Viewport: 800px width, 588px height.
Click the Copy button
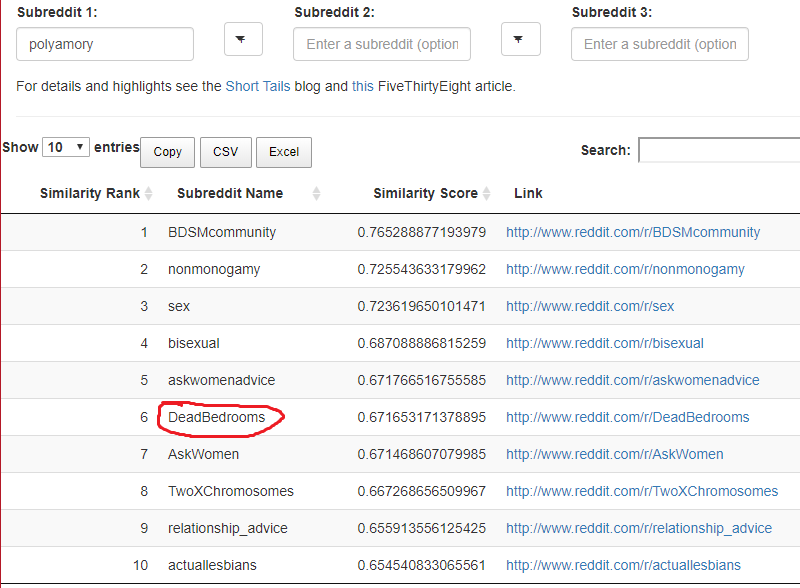[167, 152]
